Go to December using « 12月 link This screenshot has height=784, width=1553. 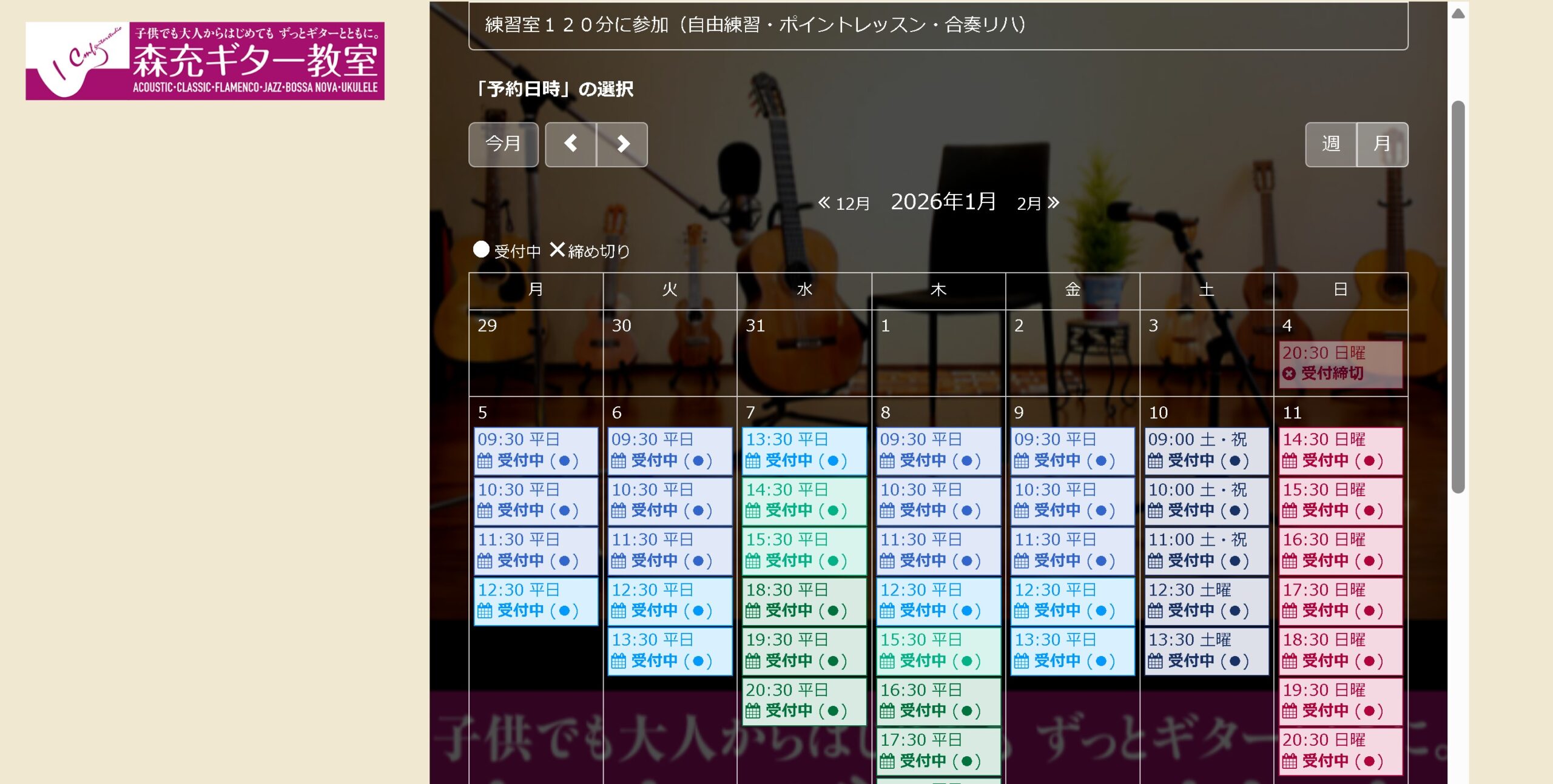pyautogui.click(x=844, y=203)
